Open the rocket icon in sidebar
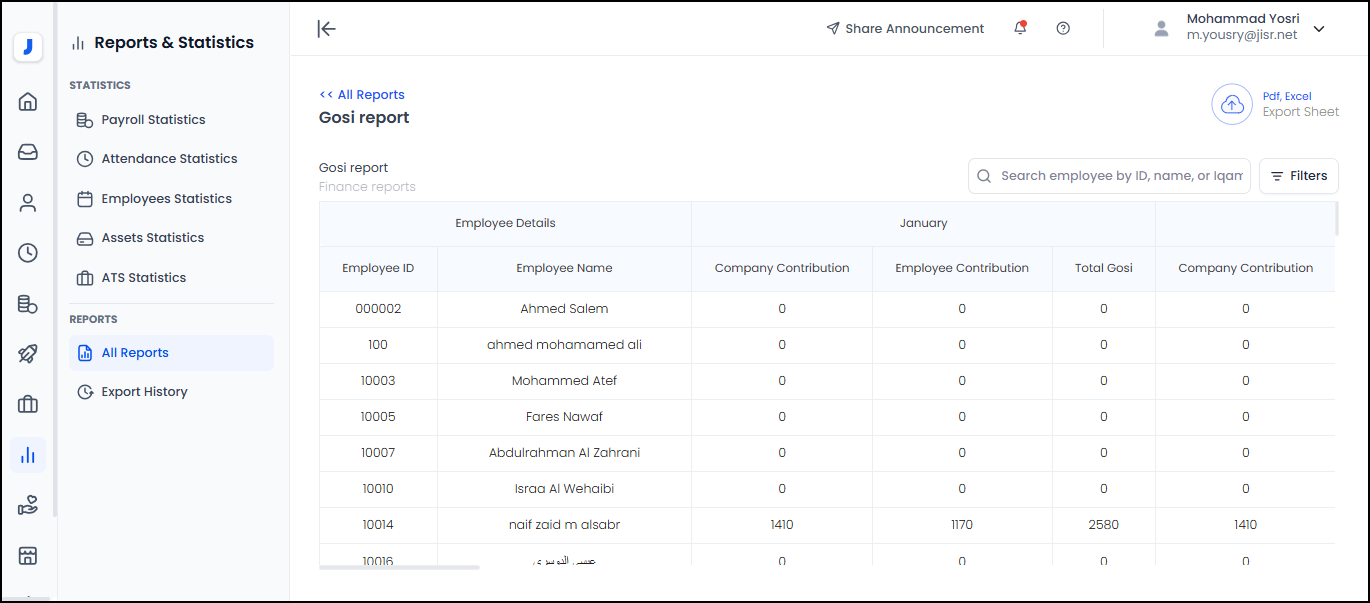The width and height of the screenshot is (1370, 603). coord(28,354)
